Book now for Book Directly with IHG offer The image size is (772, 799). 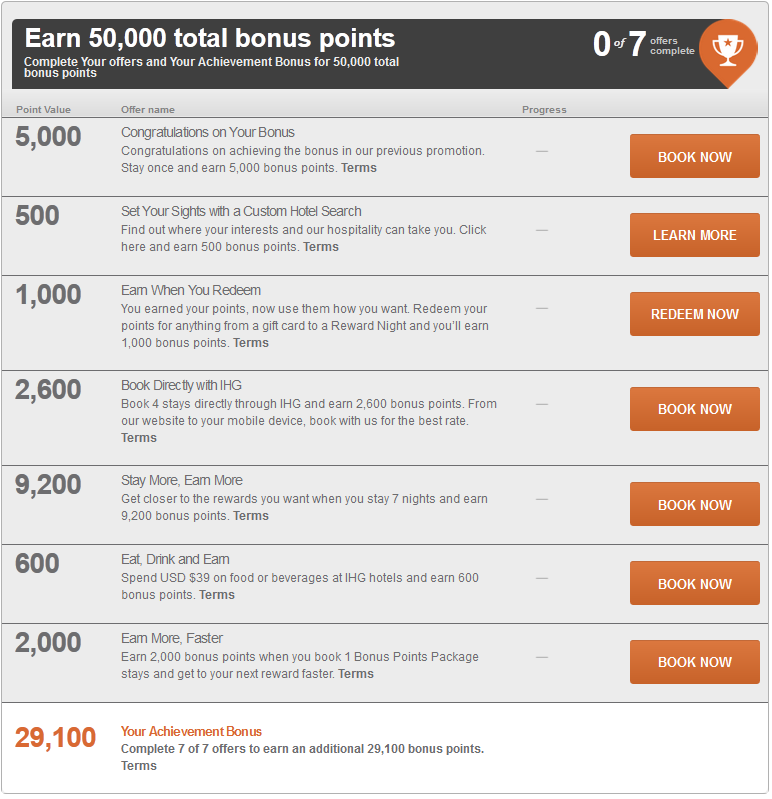point(695,409)
